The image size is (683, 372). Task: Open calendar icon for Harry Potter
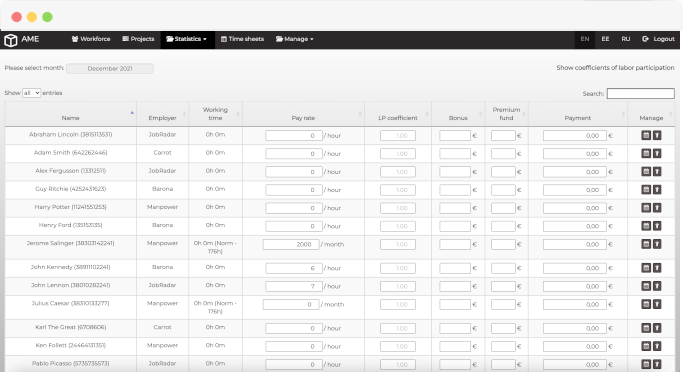coord(646,208)
